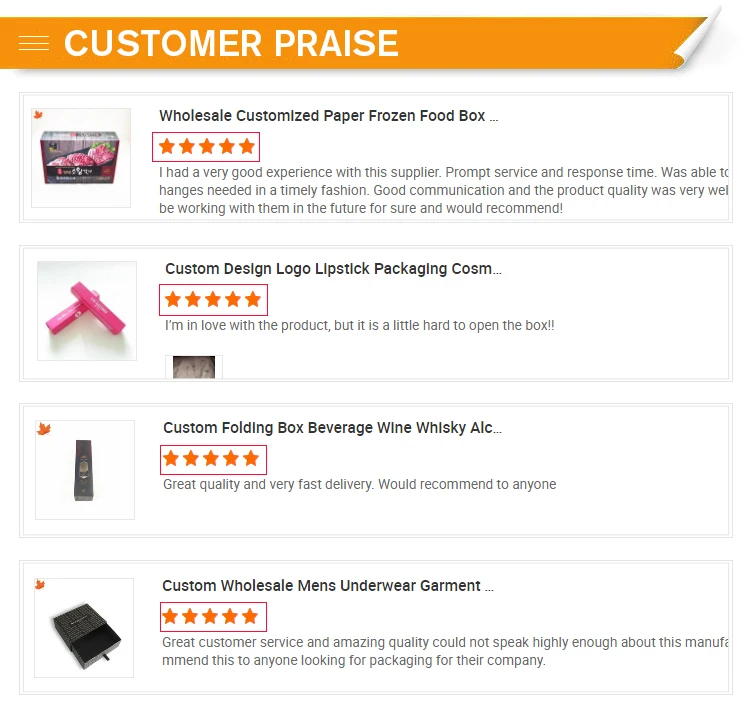Click the star rating of the Lipstick Packaging review
This screenshot has width=750, height=712.
tap(213, 300)
